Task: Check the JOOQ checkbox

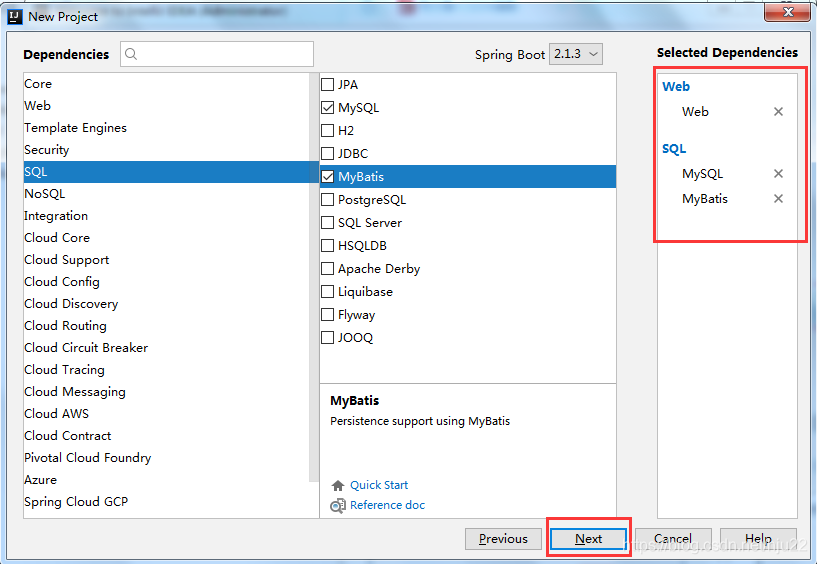Action: (x=327, y=338)
